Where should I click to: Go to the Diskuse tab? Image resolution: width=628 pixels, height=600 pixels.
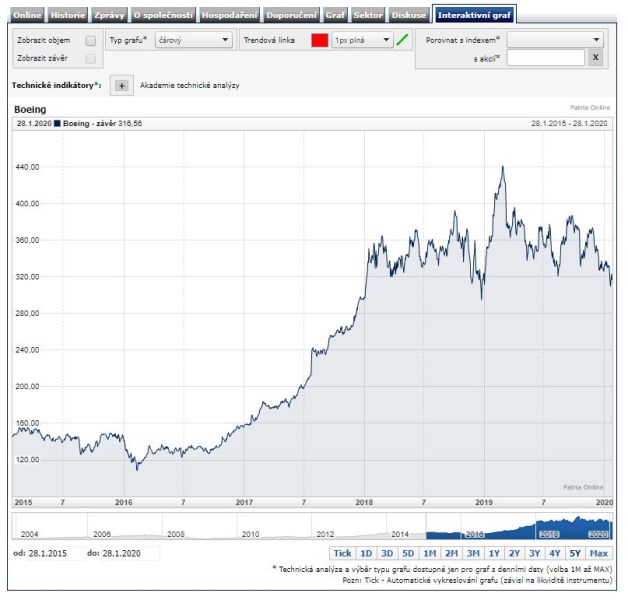point(408,16)
